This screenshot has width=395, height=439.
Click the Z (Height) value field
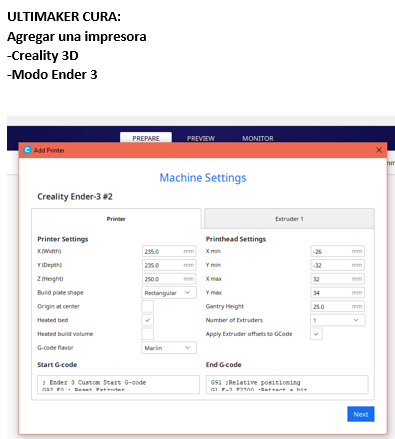tap(169, 279)
